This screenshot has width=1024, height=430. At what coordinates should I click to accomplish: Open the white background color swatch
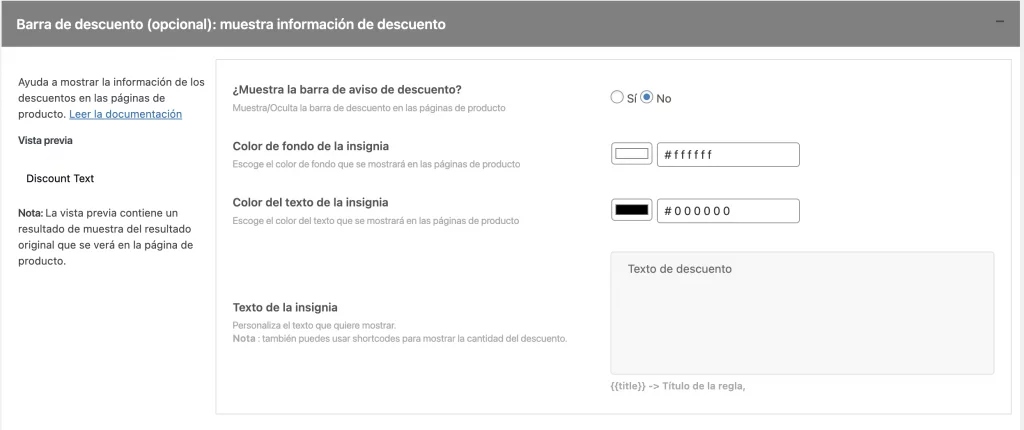[631, 155]
